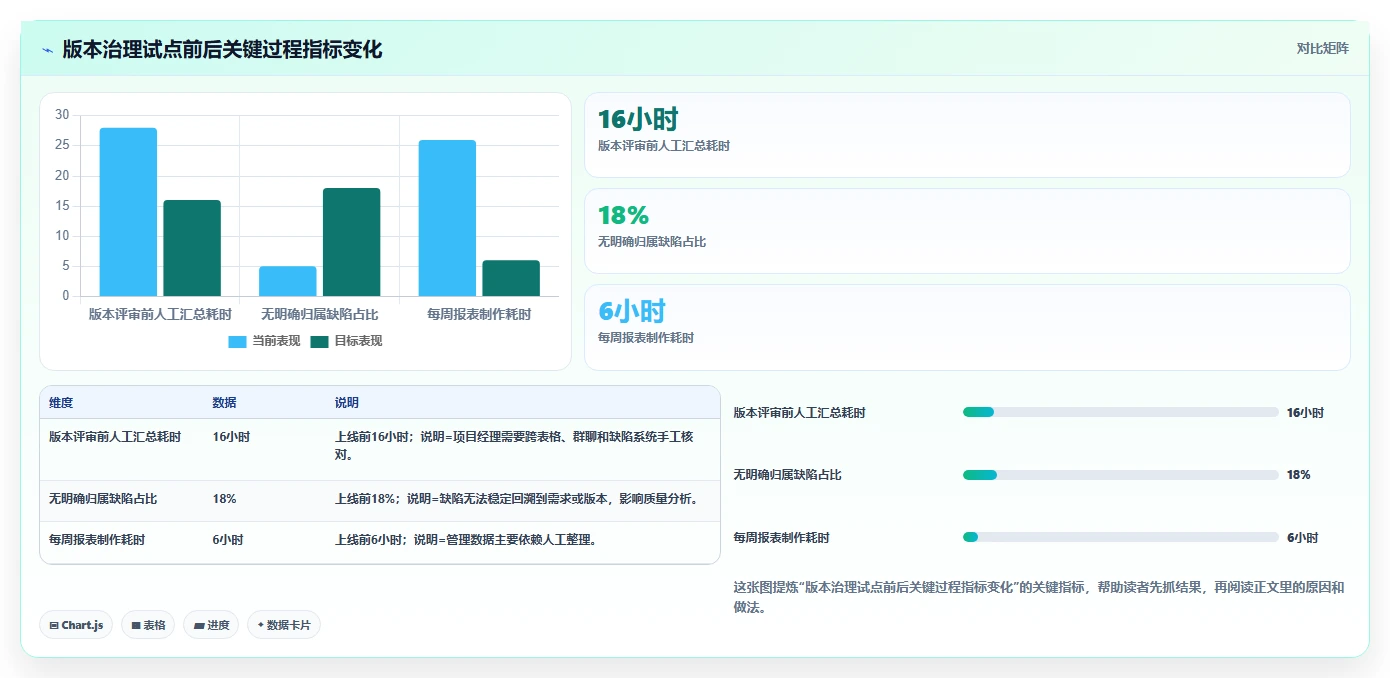The width and height of the screenshot is (1390, 678).
Task: Select the 18% data card
Action: [x=967, y=231]
